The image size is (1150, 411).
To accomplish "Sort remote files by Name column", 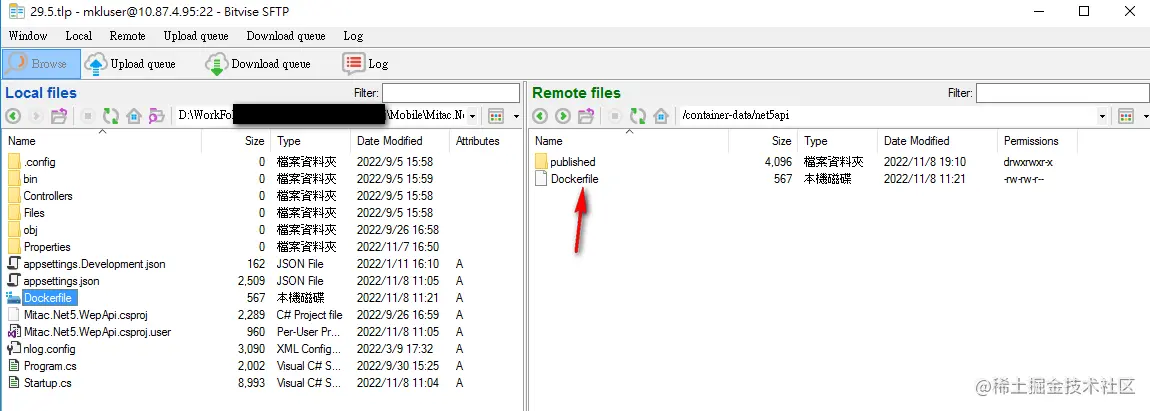I will 629,141.
